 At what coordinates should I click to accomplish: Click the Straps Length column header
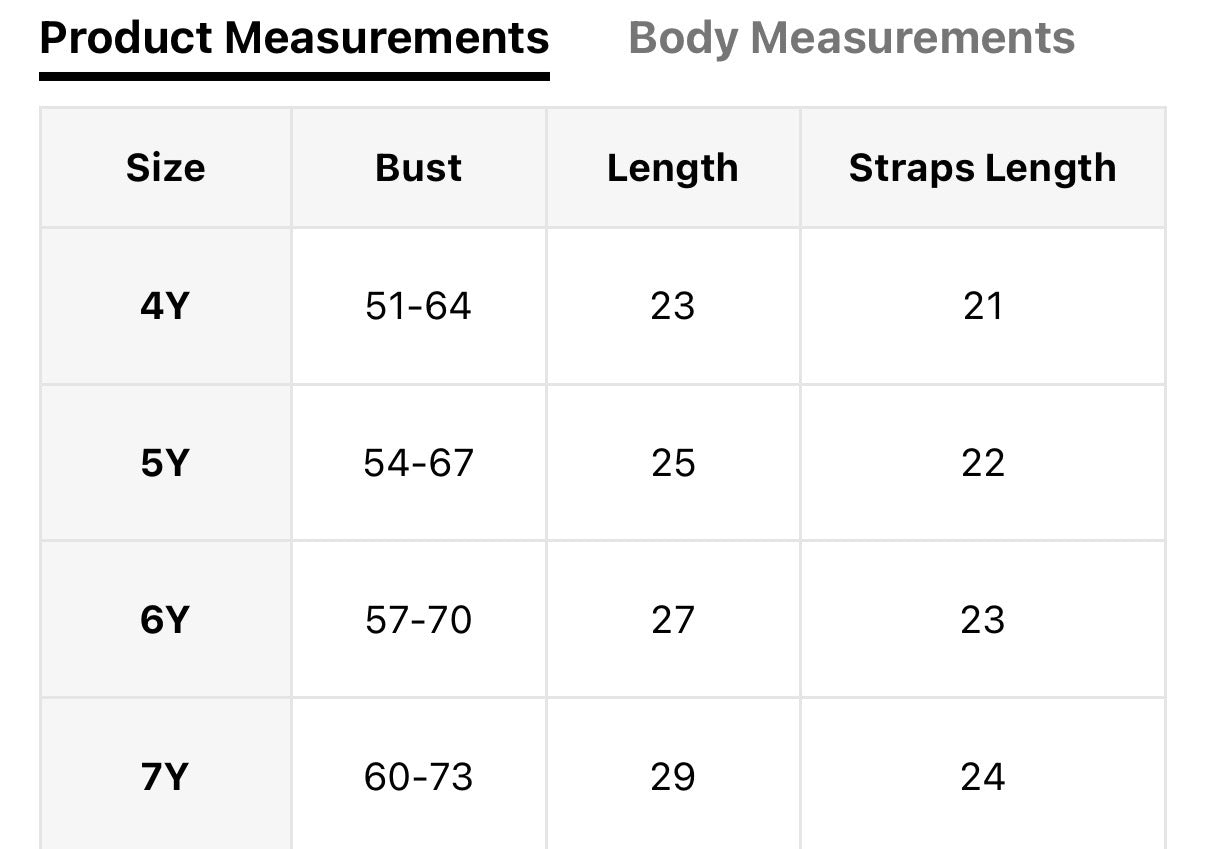tap(982, 168)
